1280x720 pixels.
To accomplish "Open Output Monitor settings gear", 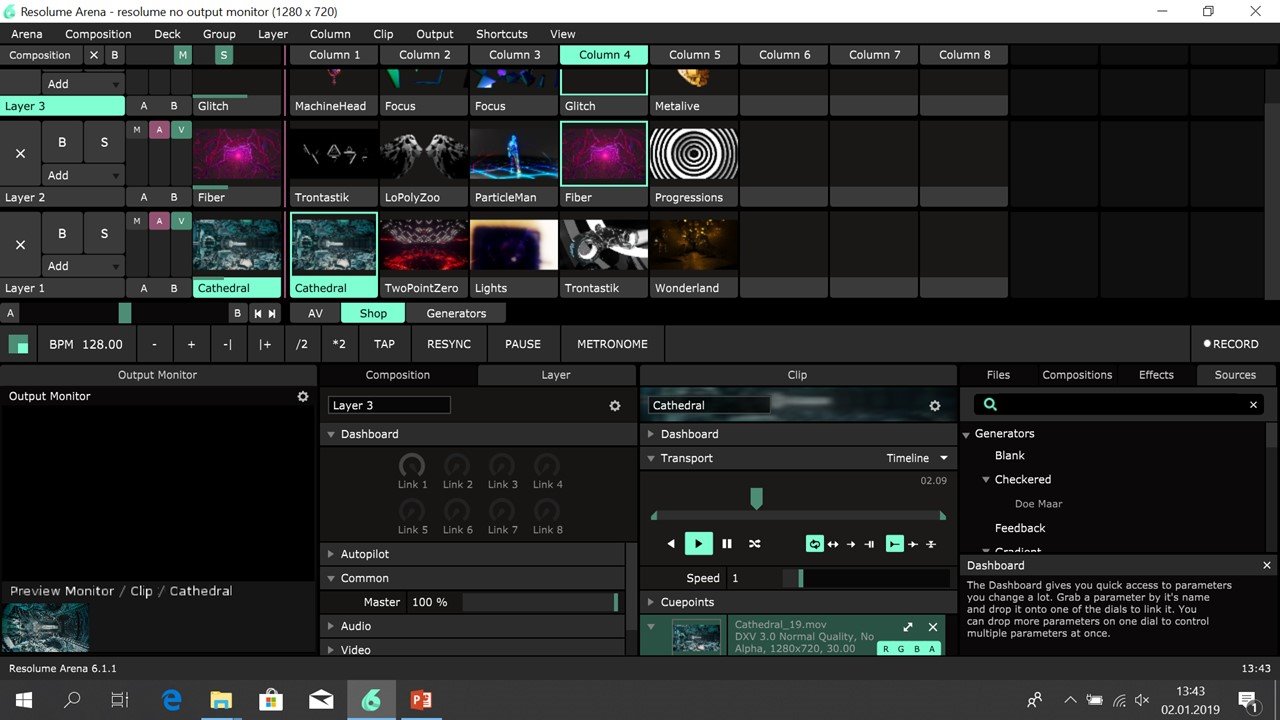I will tap(303, 397).
